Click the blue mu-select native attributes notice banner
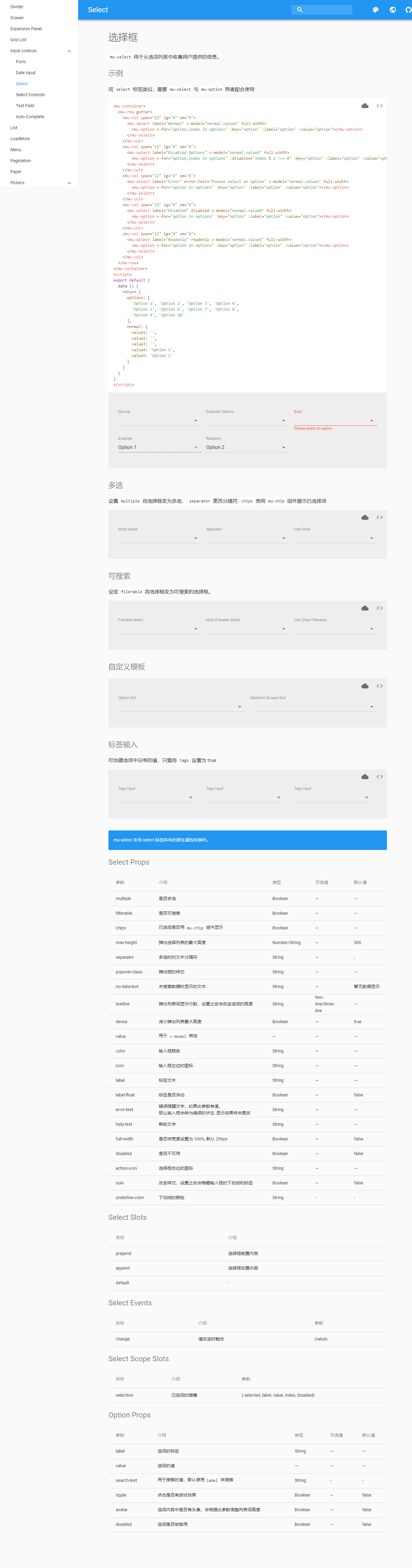This screenshot has height=1568, width=412. tap(248, 840)
